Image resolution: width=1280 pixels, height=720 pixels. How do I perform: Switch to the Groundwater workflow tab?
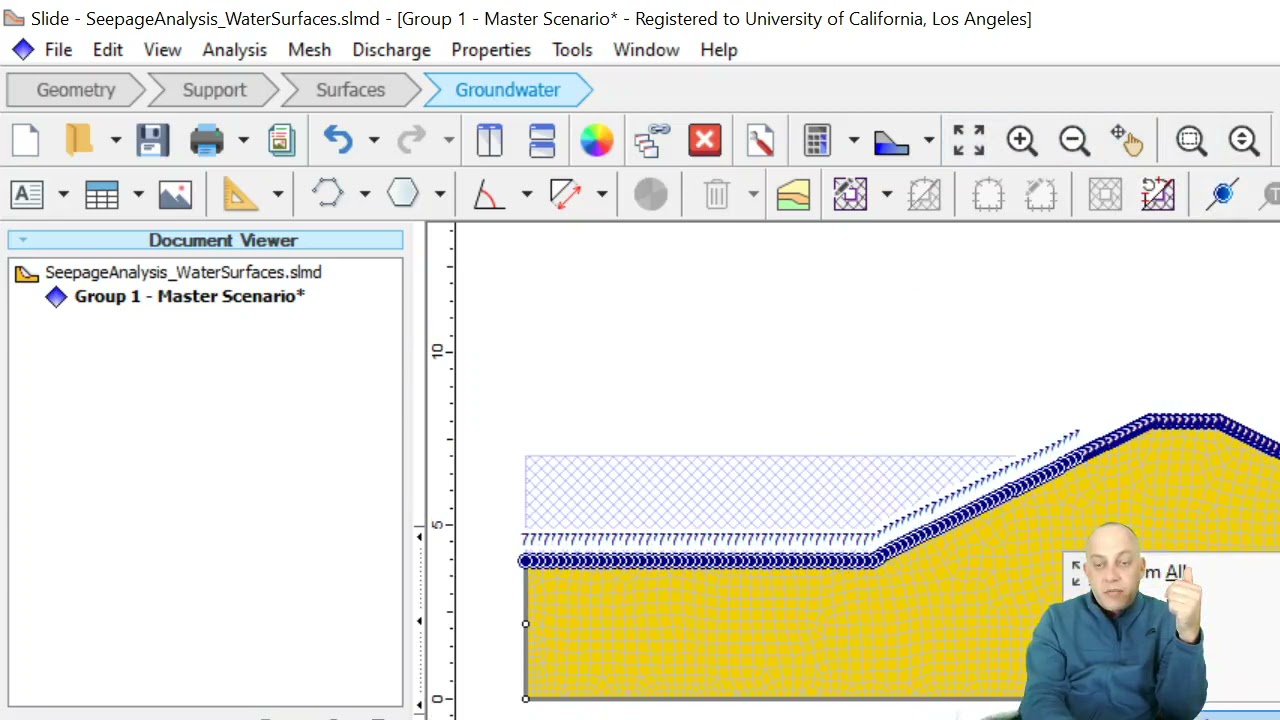pyautogui.click(x=508, y=90)
